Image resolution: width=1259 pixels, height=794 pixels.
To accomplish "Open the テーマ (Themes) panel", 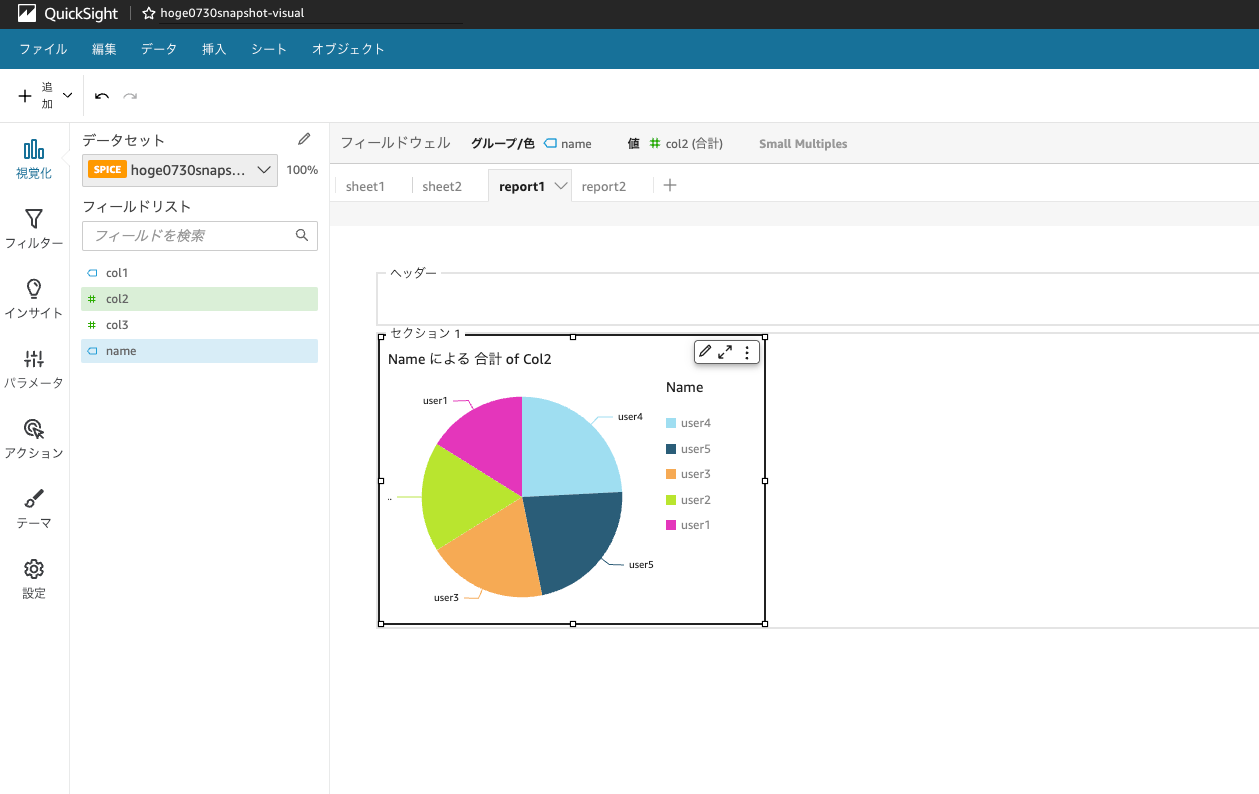I will click(x=34, y=506).
